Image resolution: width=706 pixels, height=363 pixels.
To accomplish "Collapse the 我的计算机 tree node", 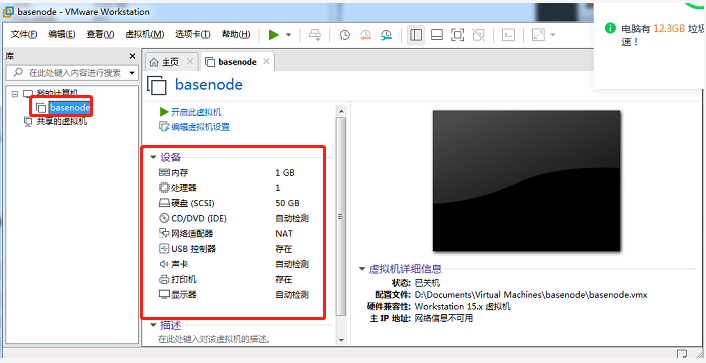I will point(15,94).
